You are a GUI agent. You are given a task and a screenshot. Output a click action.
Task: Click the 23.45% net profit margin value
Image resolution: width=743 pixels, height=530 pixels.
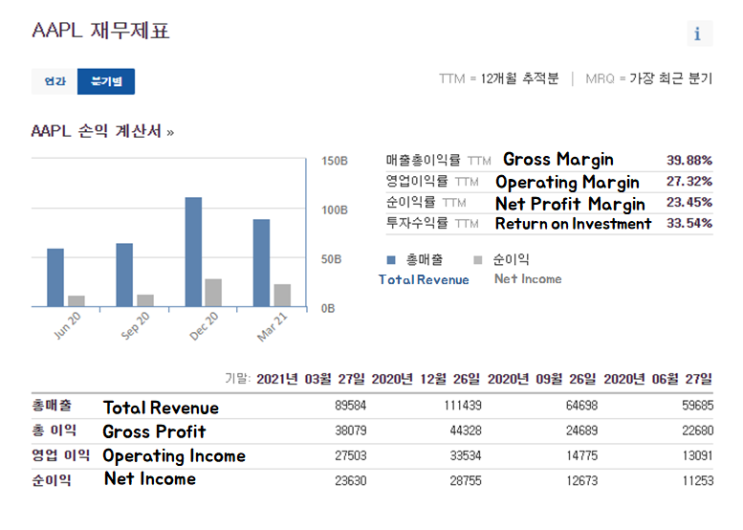point(689,202)
